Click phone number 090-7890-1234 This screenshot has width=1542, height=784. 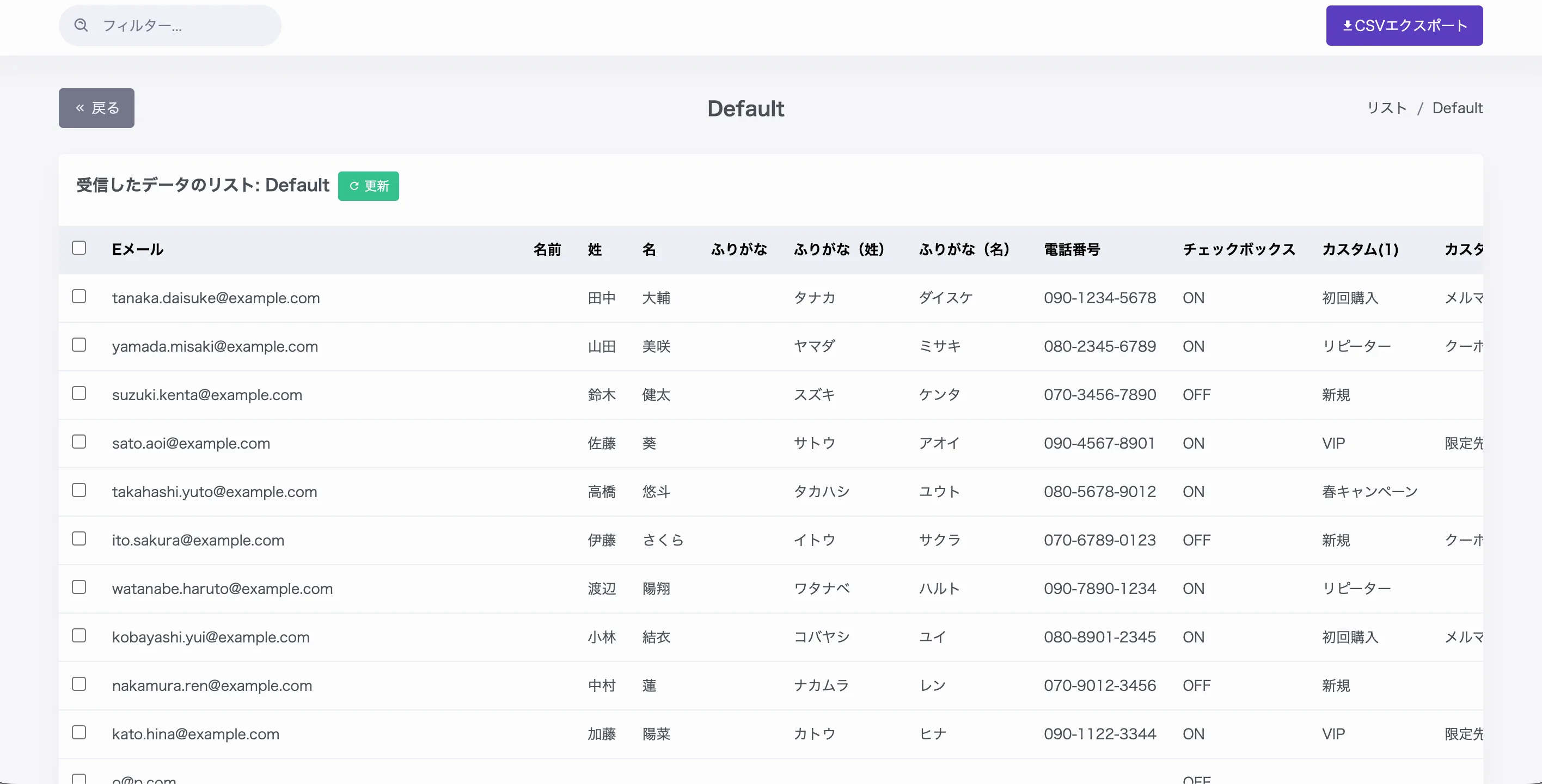click(1100, 589)
